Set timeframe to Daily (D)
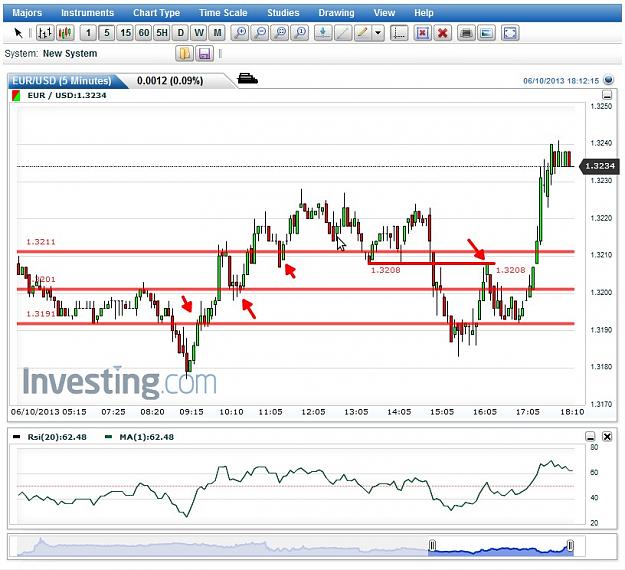Viewport: 625px width, 570px height. (x=181, y=33)
